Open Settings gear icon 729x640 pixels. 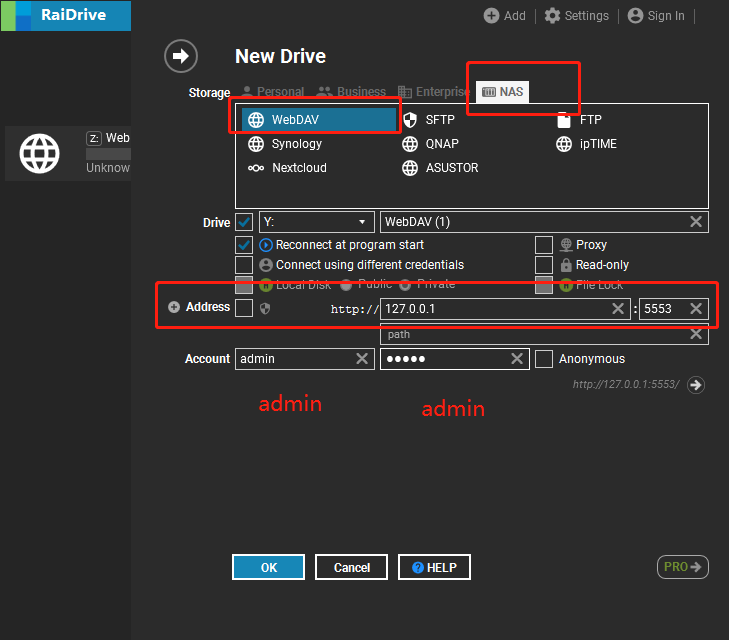tap(552, 16)
